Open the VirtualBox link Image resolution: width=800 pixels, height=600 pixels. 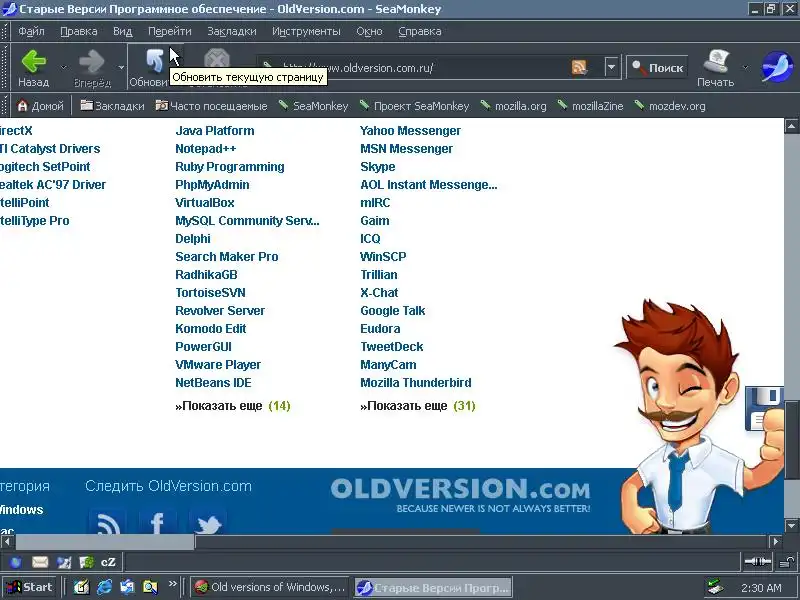(x=205, y=203)
